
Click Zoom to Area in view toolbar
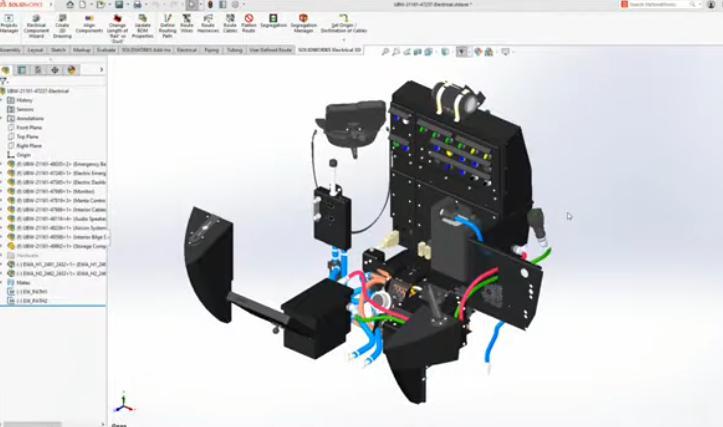[x=396, y=52]
